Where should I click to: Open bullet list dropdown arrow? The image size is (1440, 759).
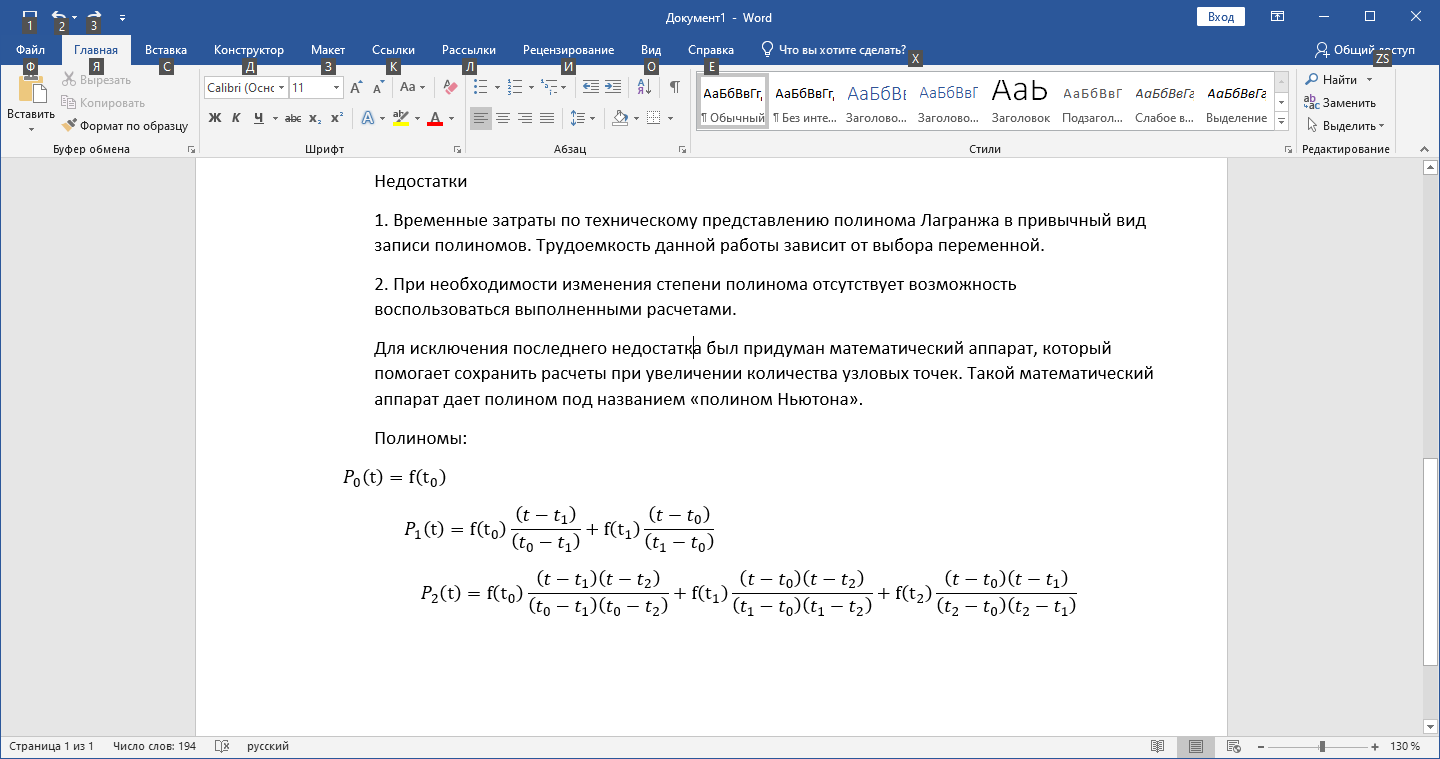(497, 88)
